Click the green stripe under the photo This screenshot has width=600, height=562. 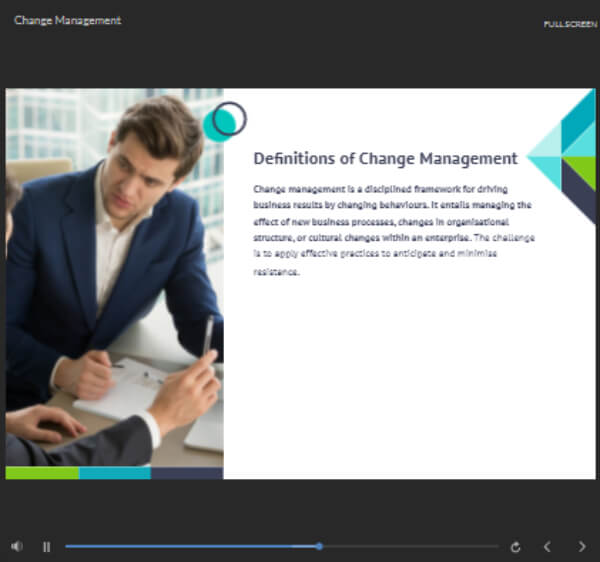tap(42, 472)
